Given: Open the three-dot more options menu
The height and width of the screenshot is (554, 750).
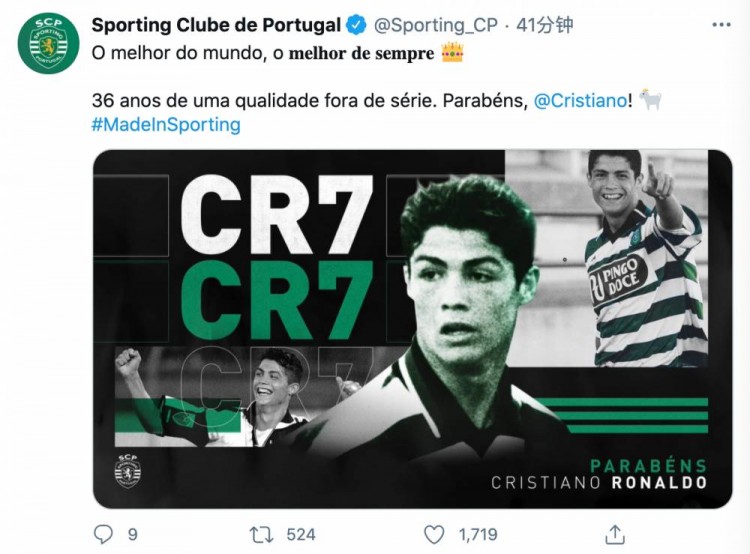Looking at the screenshot, I should pyautogui.click(x=721, y=25).
